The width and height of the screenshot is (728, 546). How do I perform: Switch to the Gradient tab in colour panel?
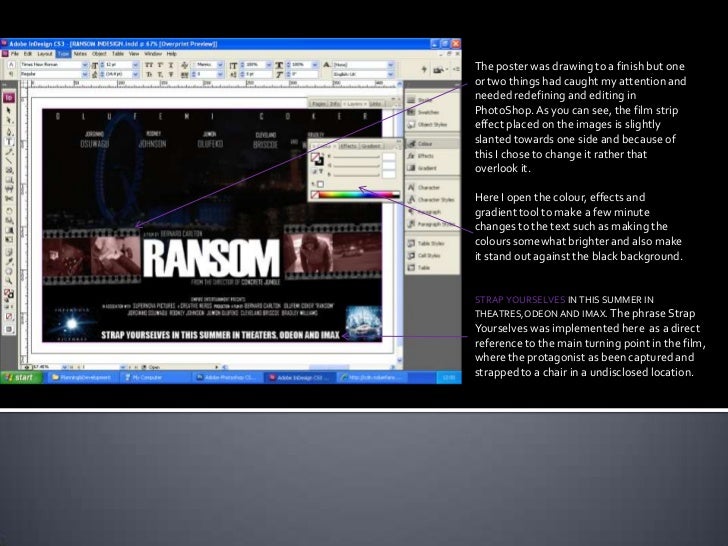tap(370, 146)
